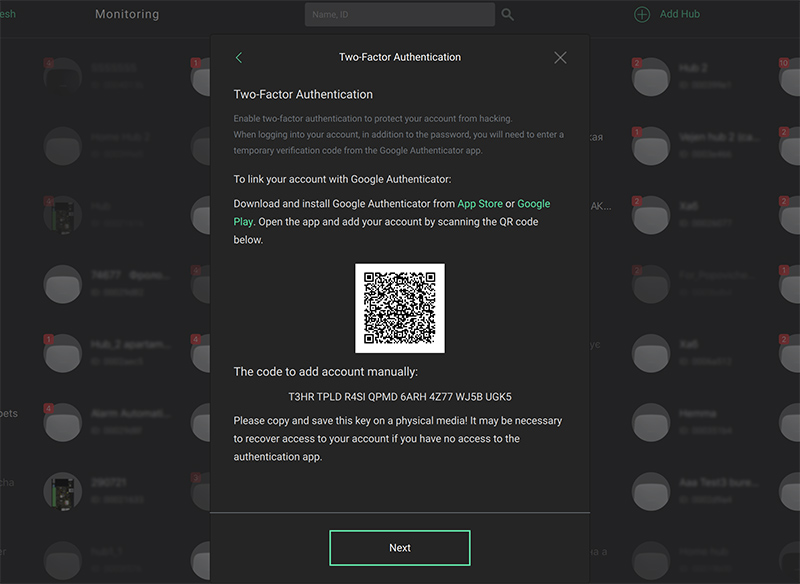Screen dimensions: 800x584
Task: Select the Hub_2 apartam... hub icon
Action: click(x=63, y=353)
